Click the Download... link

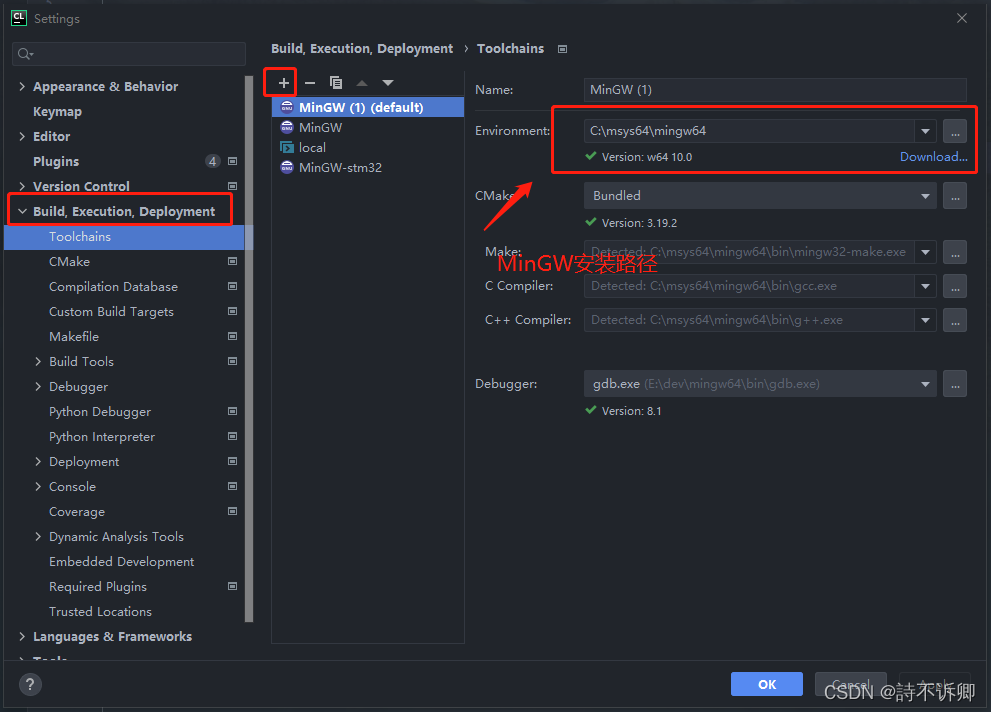click(933, 157)
